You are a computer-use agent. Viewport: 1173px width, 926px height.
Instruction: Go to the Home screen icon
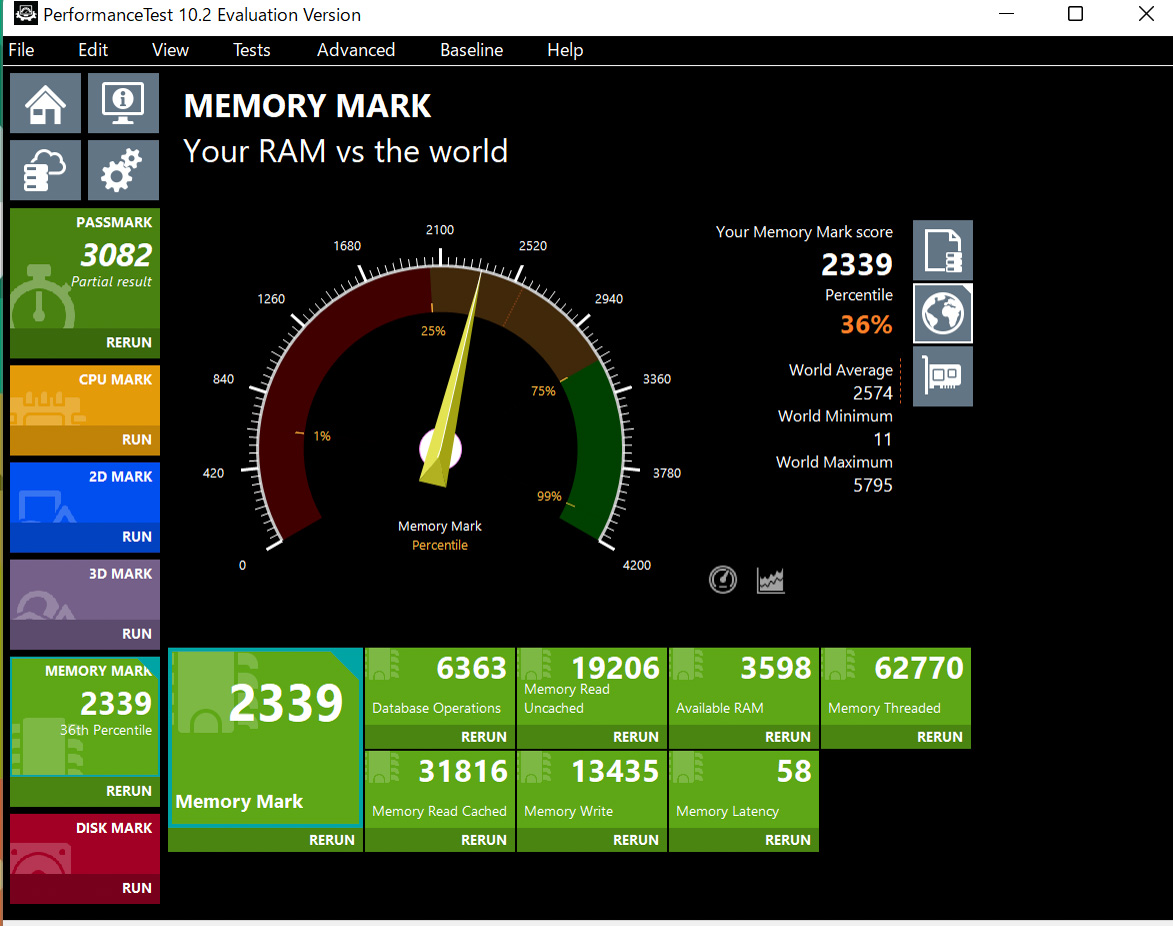pos(46,103)
